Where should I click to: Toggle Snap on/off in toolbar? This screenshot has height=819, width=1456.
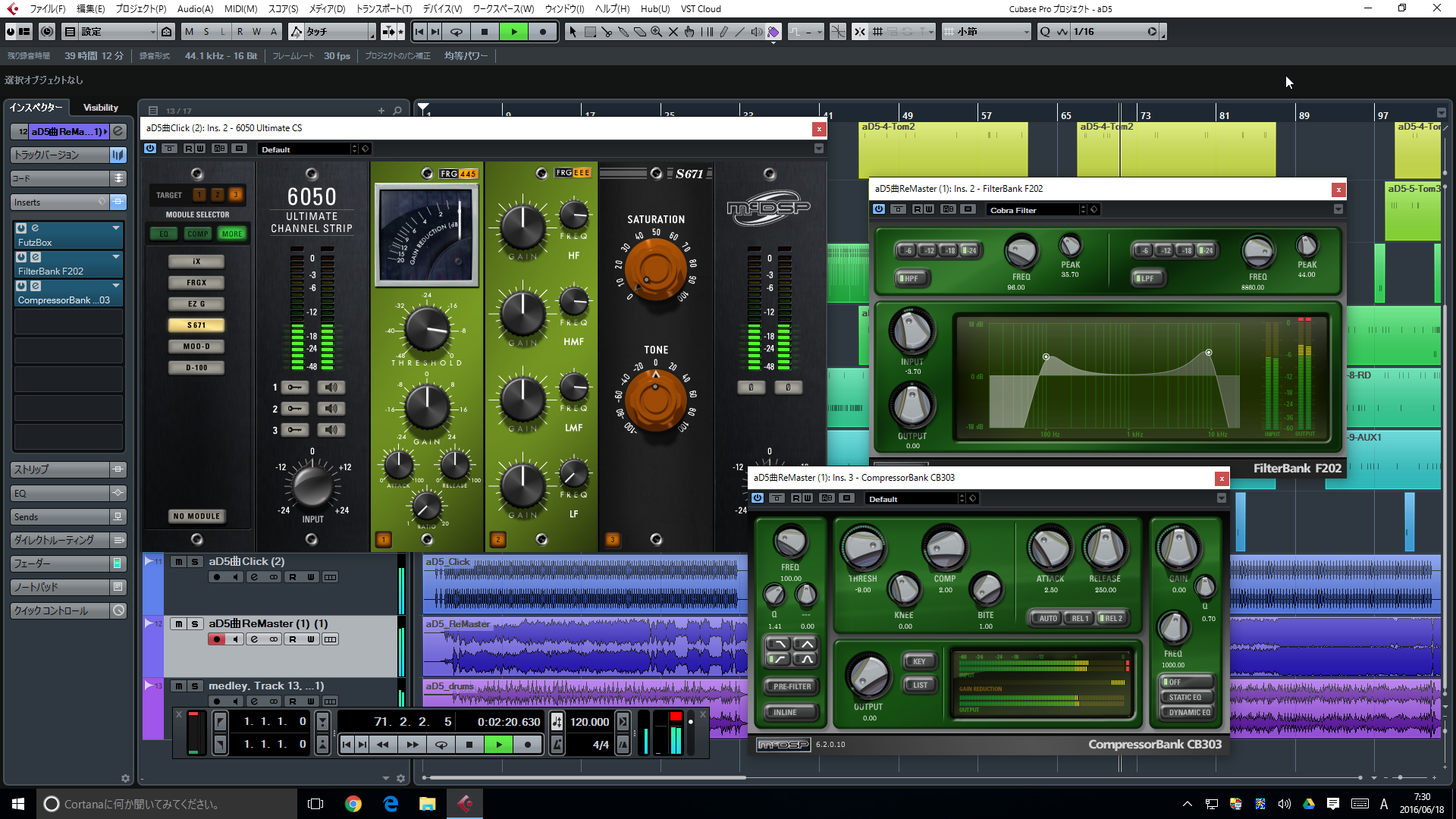click(x=860, y=32)
